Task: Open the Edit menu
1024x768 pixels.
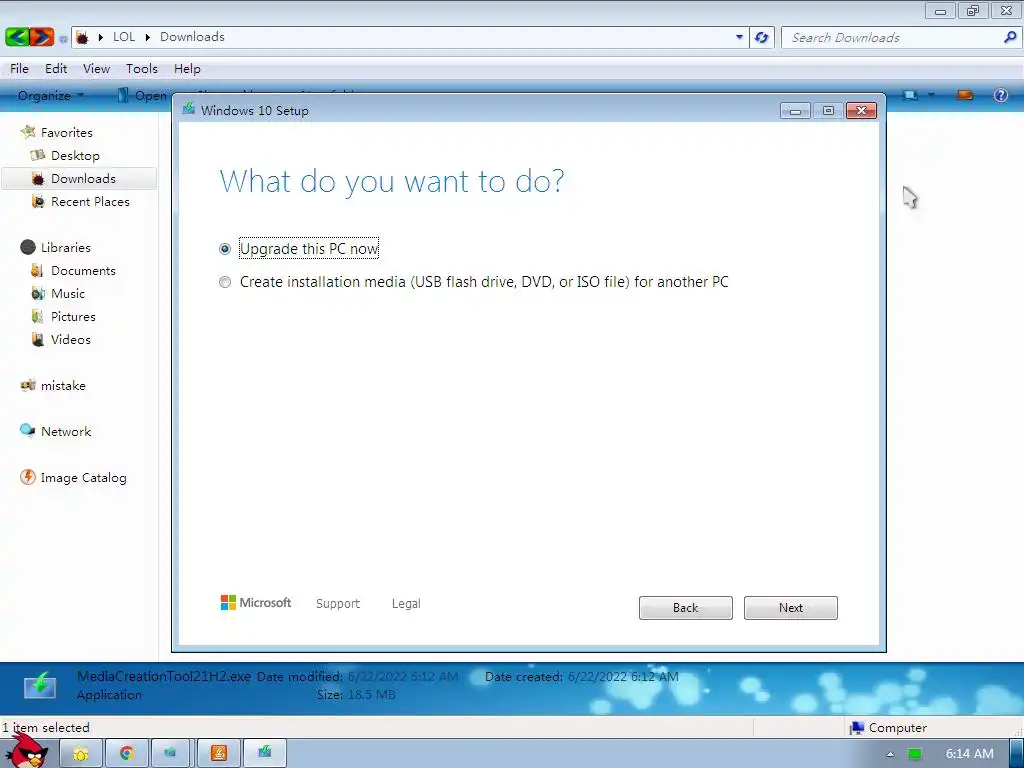Action: pos(56,69)
